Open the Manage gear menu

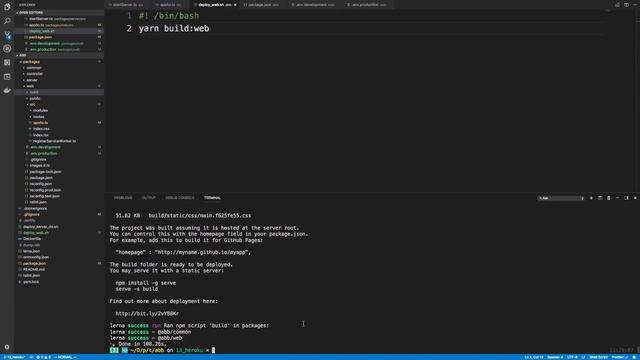pyautogui.click(x=7, y=347)
